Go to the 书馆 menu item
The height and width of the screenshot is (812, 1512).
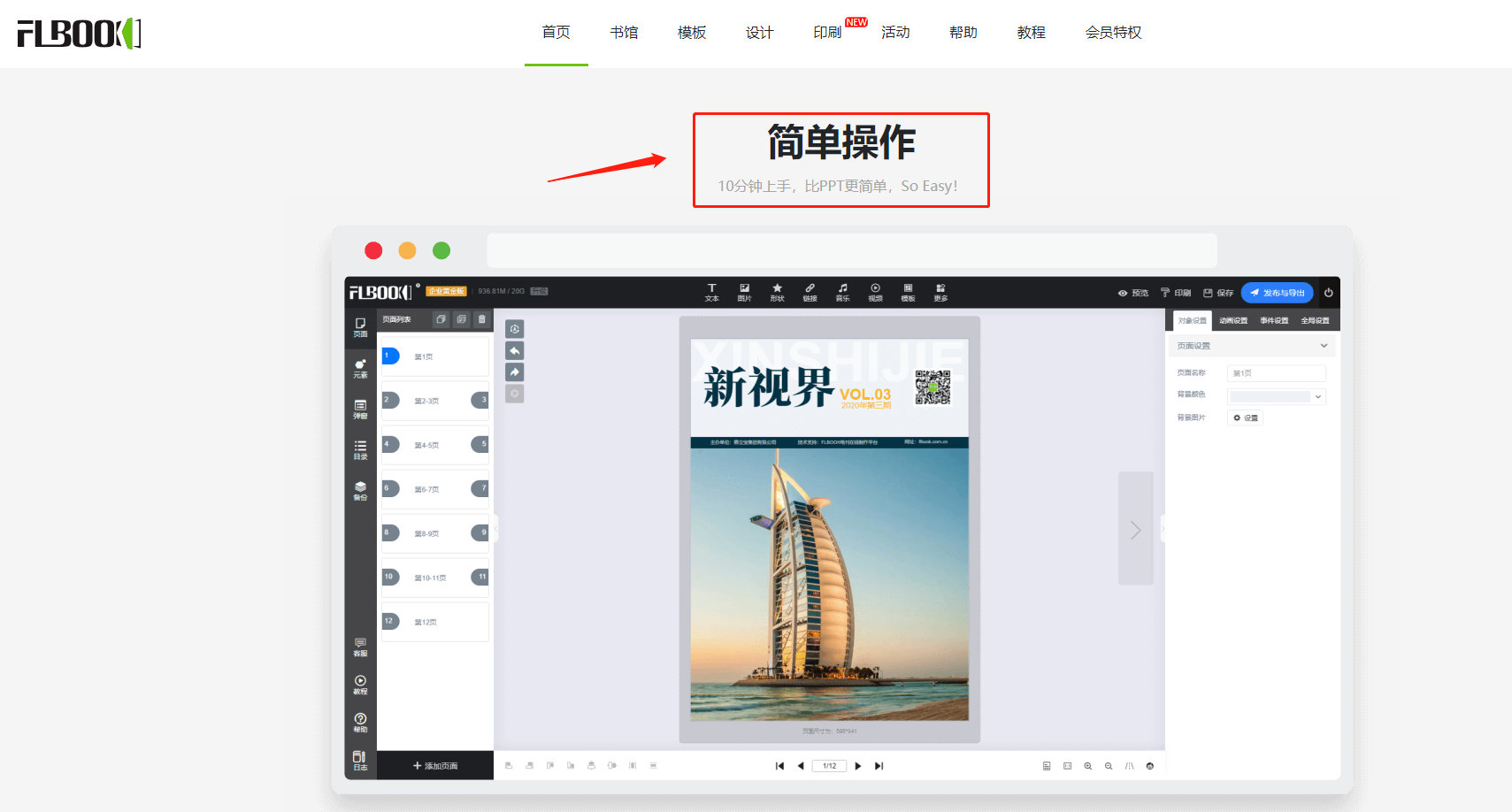coord(624,33)
